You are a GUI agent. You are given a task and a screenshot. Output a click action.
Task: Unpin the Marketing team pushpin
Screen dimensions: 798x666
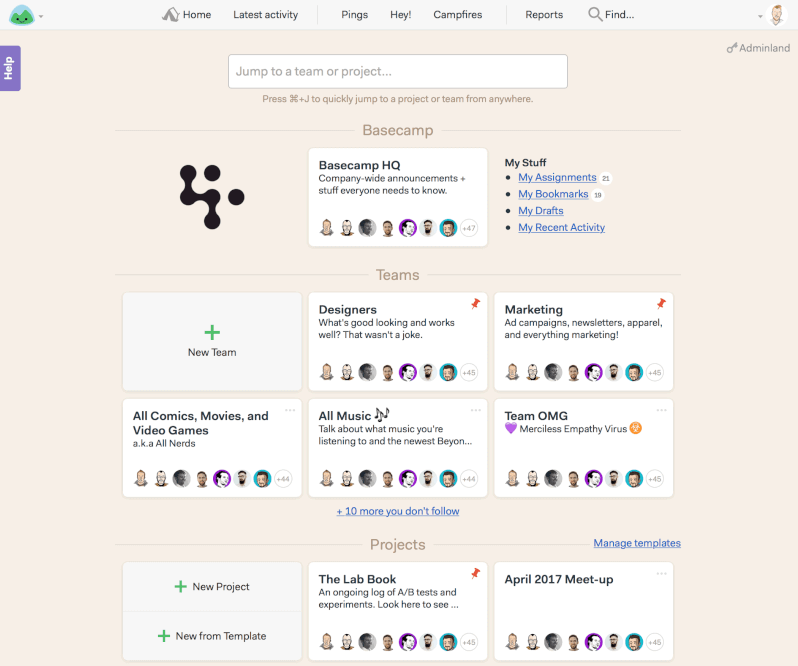pyautogui.click(x=661, y=304)
